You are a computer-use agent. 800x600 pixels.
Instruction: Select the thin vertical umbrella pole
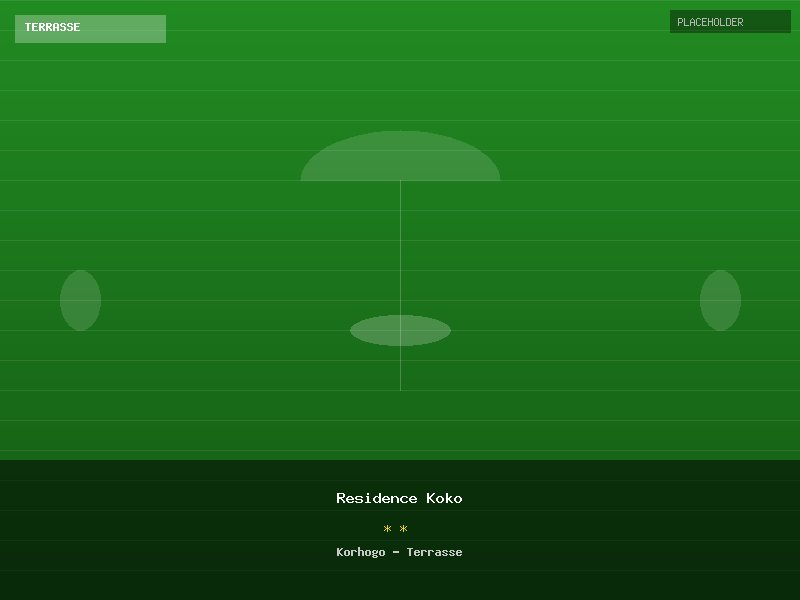[x=400, y=250]
